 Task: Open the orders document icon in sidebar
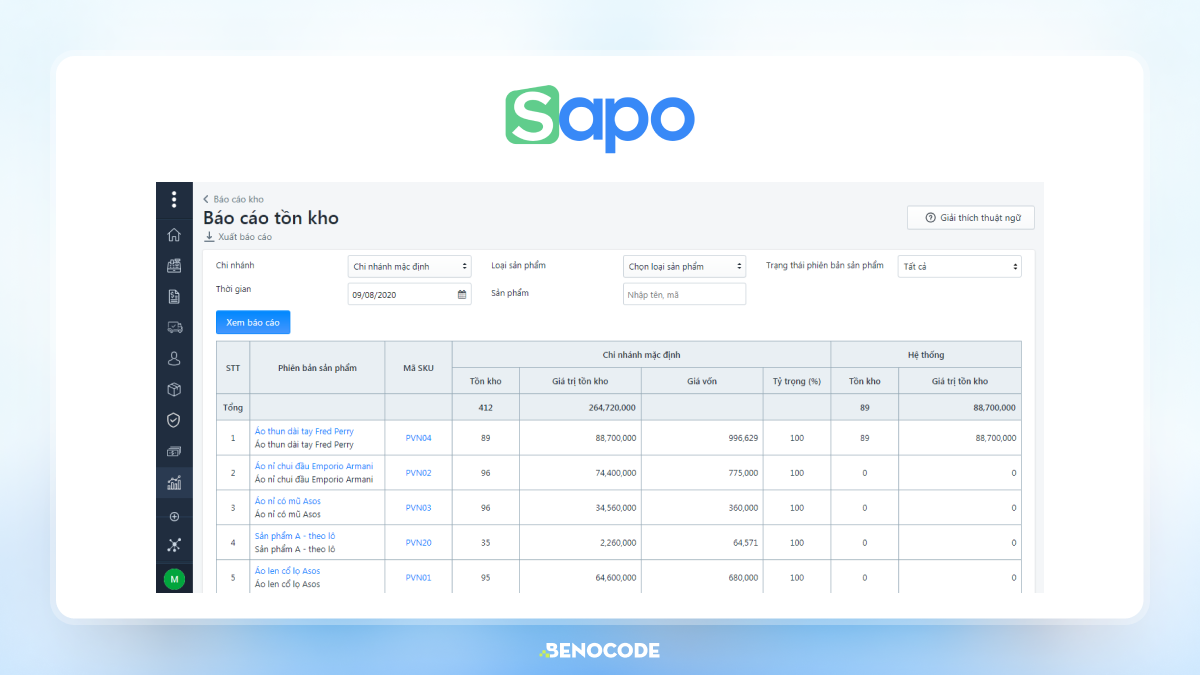click(174, 297)
